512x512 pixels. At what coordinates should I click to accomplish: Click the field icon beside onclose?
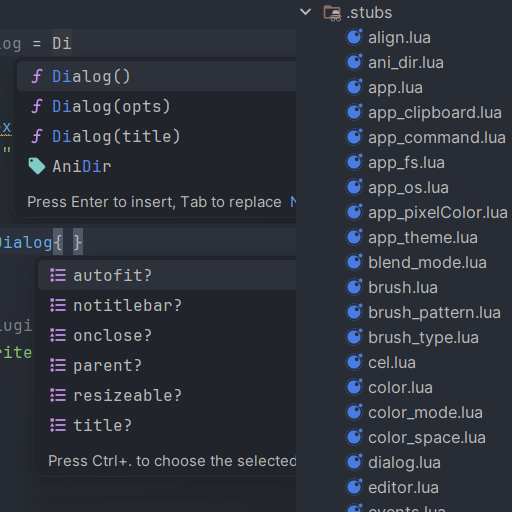(x=58, y=335)
